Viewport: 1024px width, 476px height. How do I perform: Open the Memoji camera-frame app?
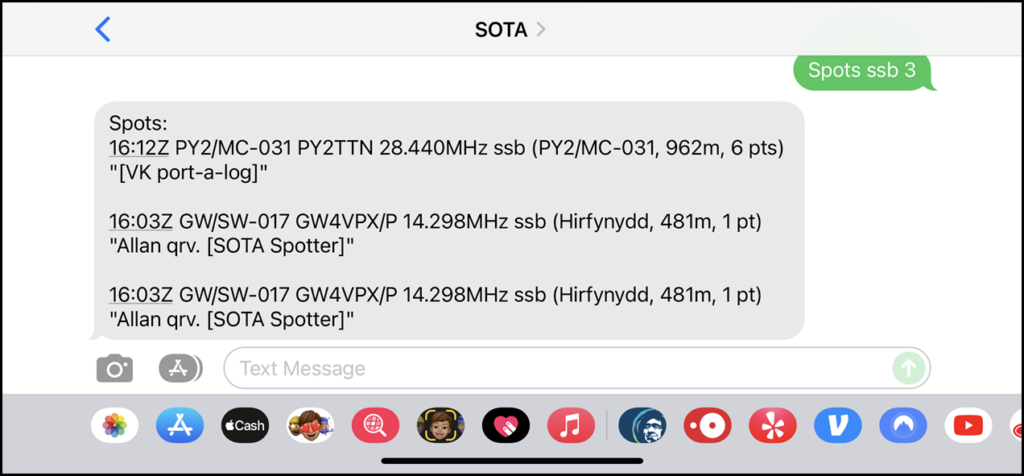[x=441, y=426]
